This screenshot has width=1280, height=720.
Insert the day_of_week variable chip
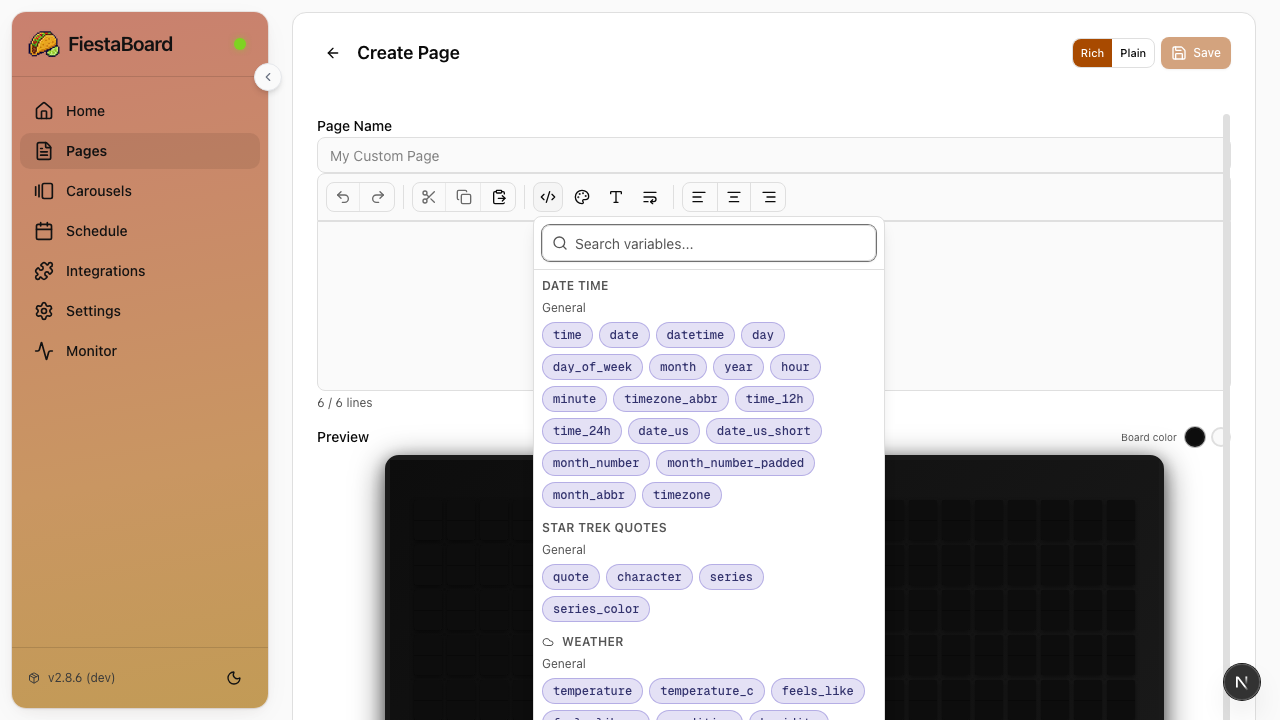click(x=591, y=367)
